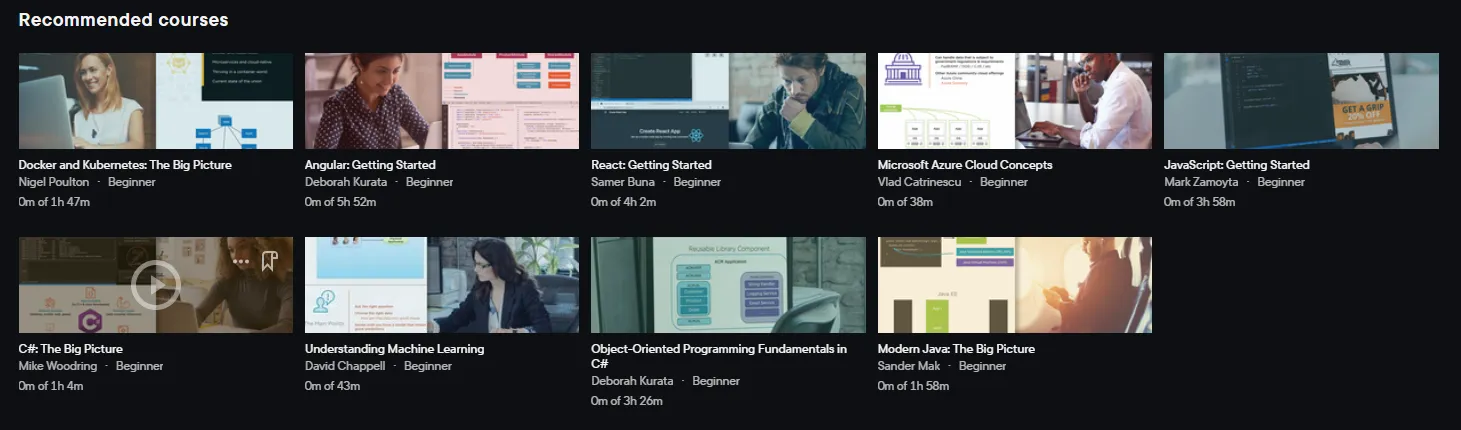Play the C#: The Big Picture course
Image resolution: width=1461 pixels, height=430 pixels.
(x=156, y=286)
